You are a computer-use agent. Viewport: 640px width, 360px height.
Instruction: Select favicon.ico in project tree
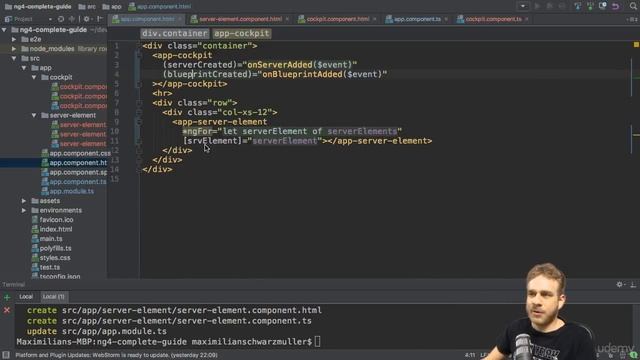[52, 220]
